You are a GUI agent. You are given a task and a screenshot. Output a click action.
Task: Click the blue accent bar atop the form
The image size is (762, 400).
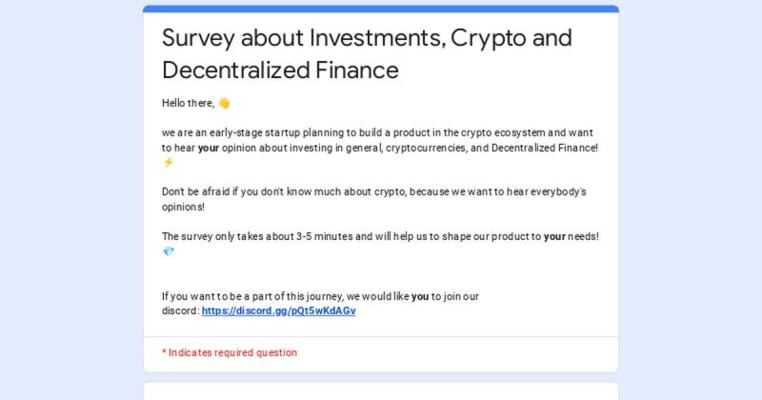(x=380, y=9)
